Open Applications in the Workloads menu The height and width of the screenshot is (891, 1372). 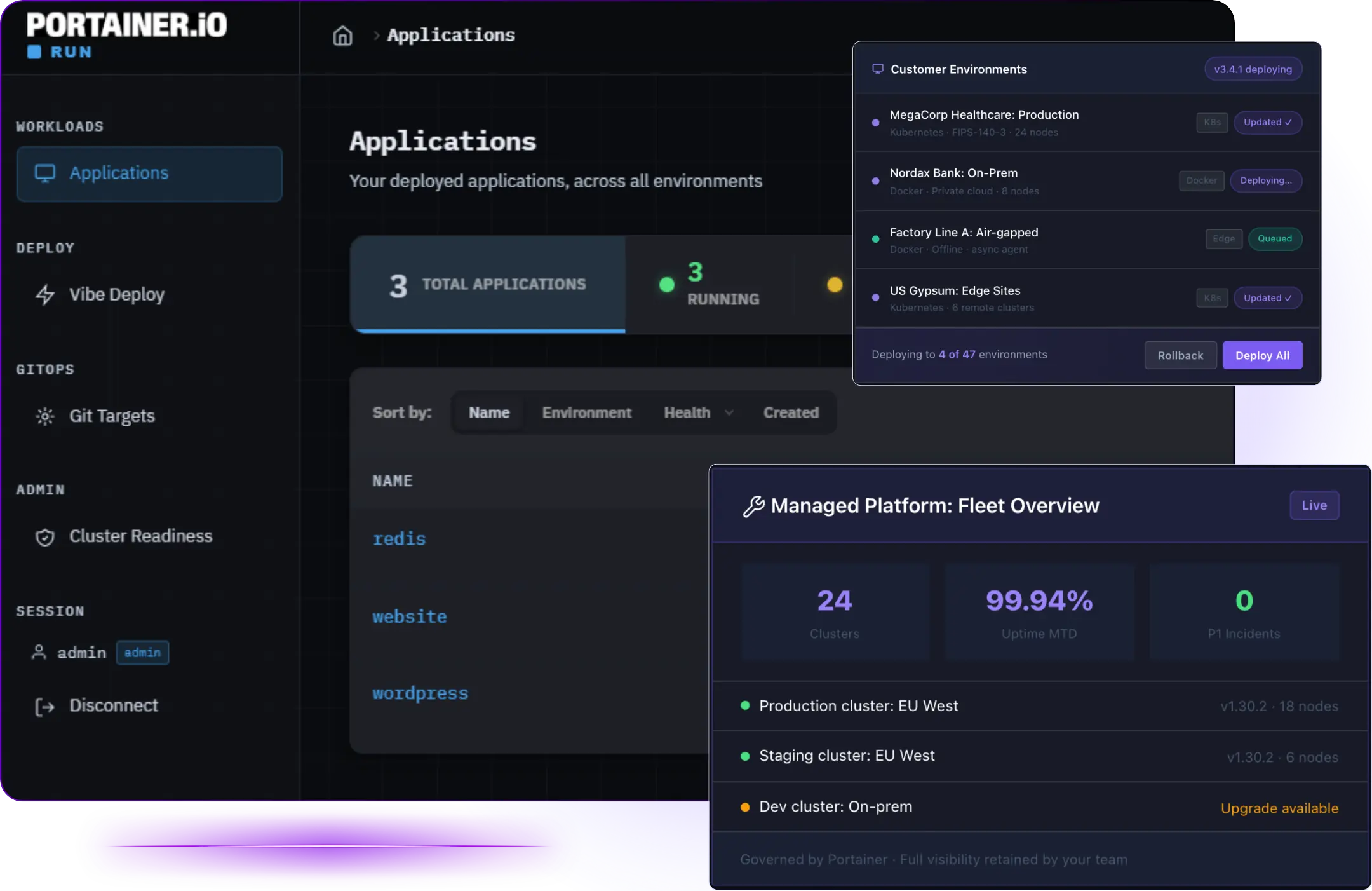coord(149,173)
